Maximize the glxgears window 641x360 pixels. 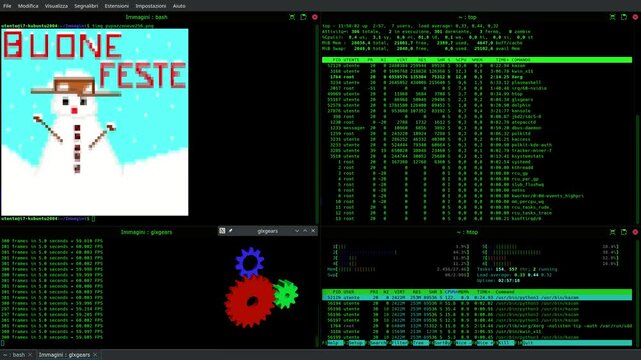tap(305, 231)
